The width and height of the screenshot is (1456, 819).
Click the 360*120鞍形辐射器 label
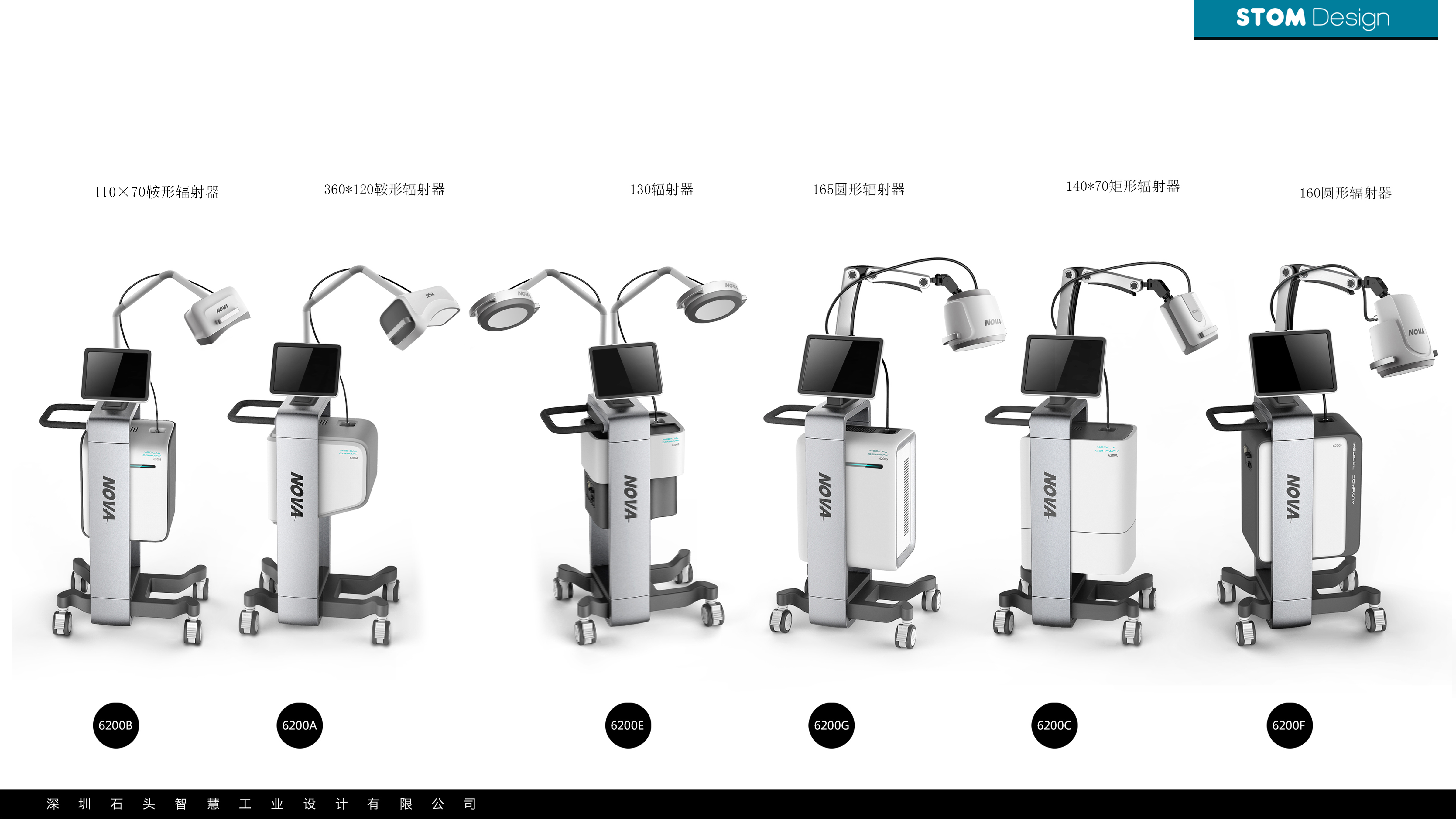point(384,189)
